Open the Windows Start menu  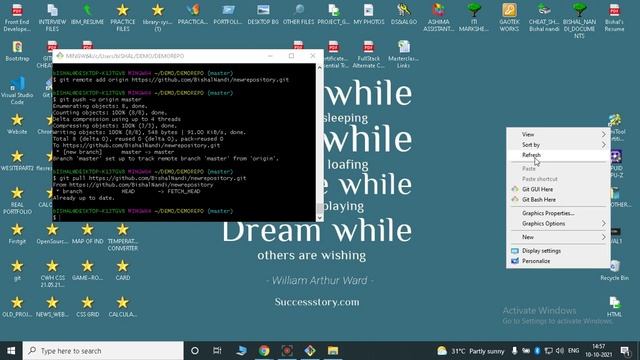point(11,351)
